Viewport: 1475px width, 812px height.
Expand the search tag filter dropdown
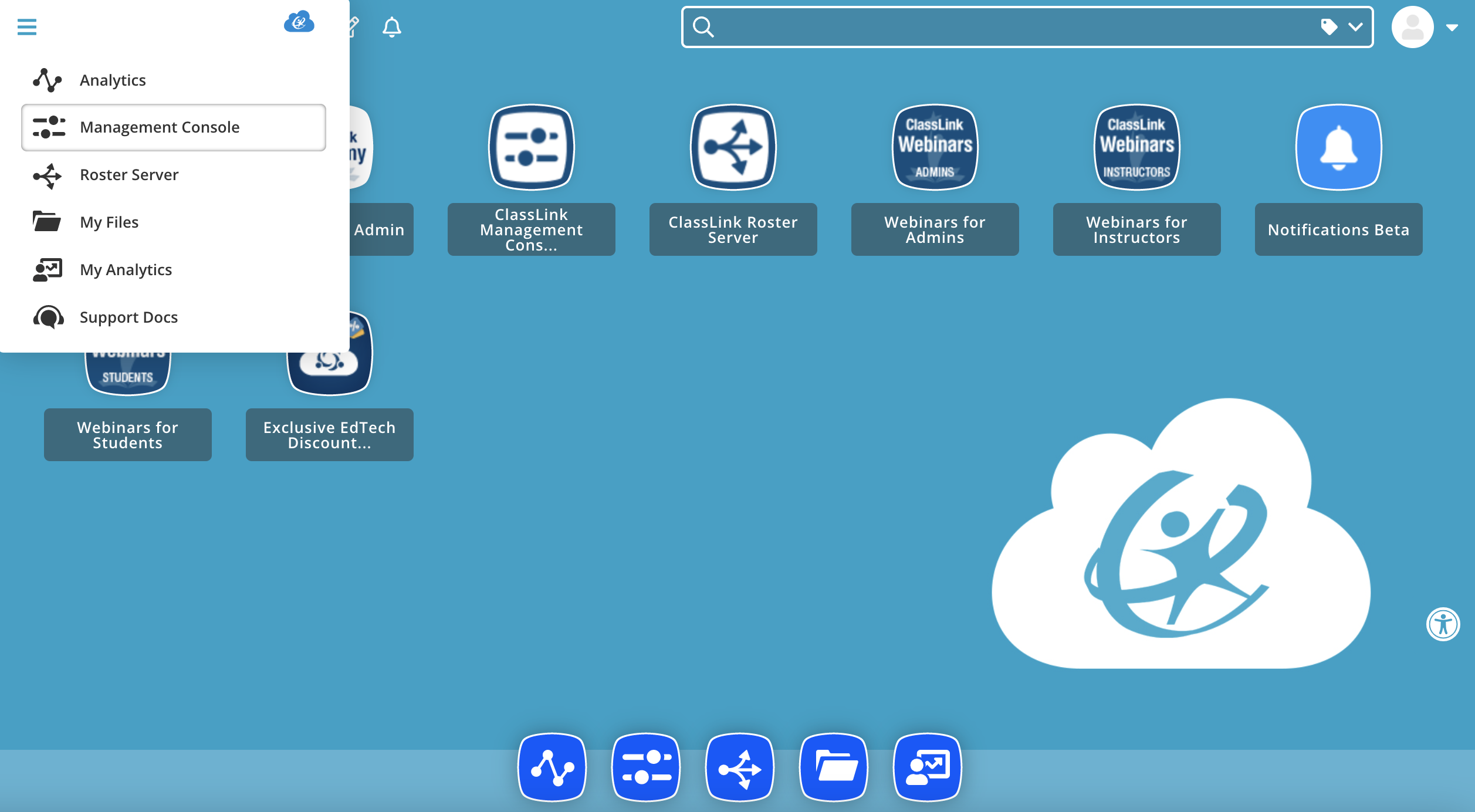(x=1356, y=27)
